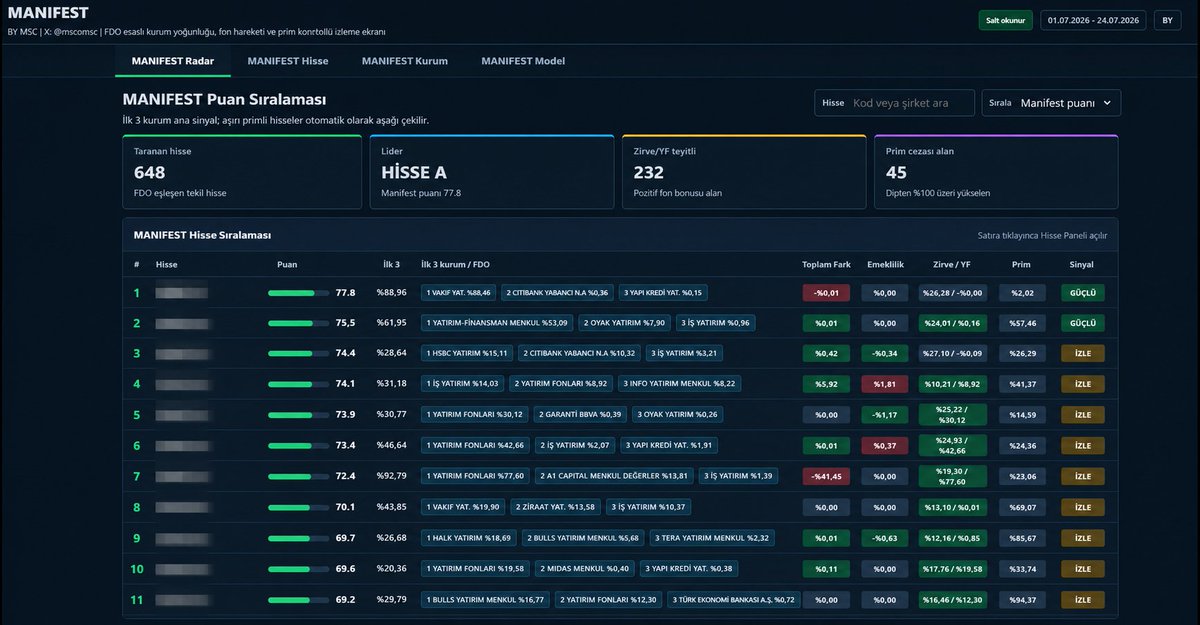Focus the Hisse search field

pyautogui.click(x=895, y=103)
